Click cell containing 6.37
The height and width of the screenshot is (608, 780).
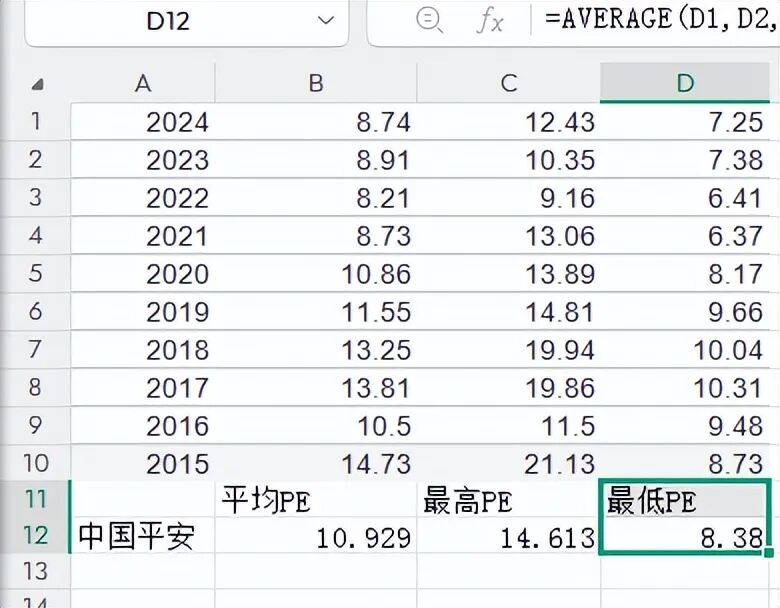[x=685, y=235]
